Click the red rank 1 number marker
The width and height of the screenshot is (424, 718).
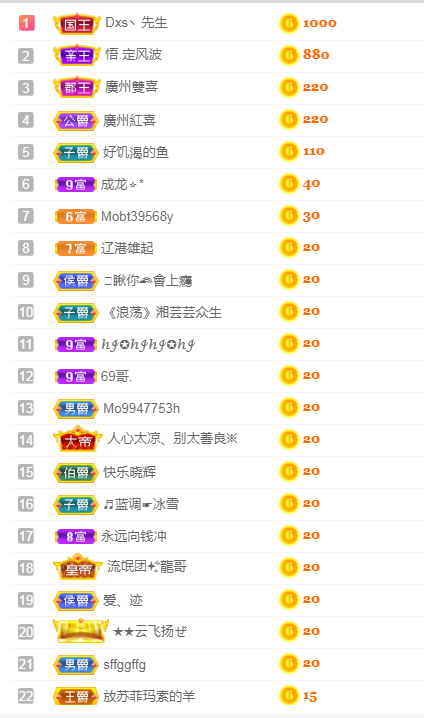[27, 23]
